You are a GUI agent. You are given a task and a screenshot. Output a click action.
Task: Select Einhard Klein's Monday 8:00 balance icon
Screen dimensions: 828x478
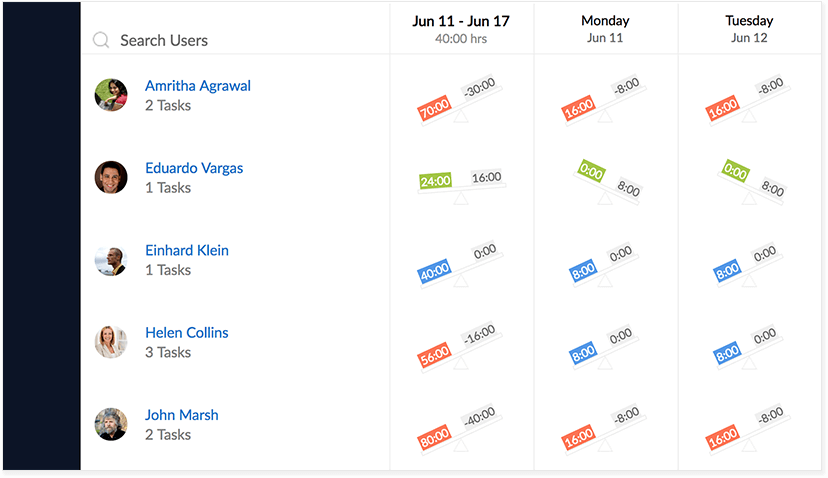605,266
